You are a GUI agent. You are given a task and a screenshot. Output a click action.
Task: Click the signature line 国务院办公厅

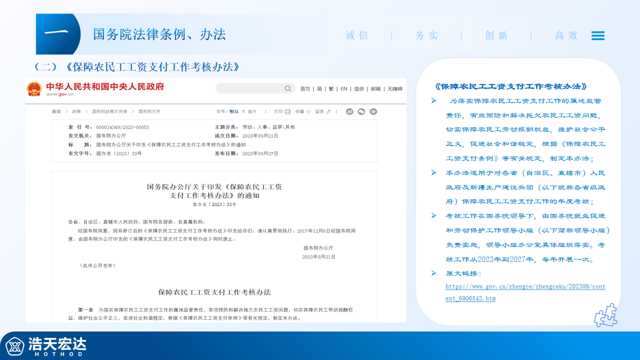point(318,248)
